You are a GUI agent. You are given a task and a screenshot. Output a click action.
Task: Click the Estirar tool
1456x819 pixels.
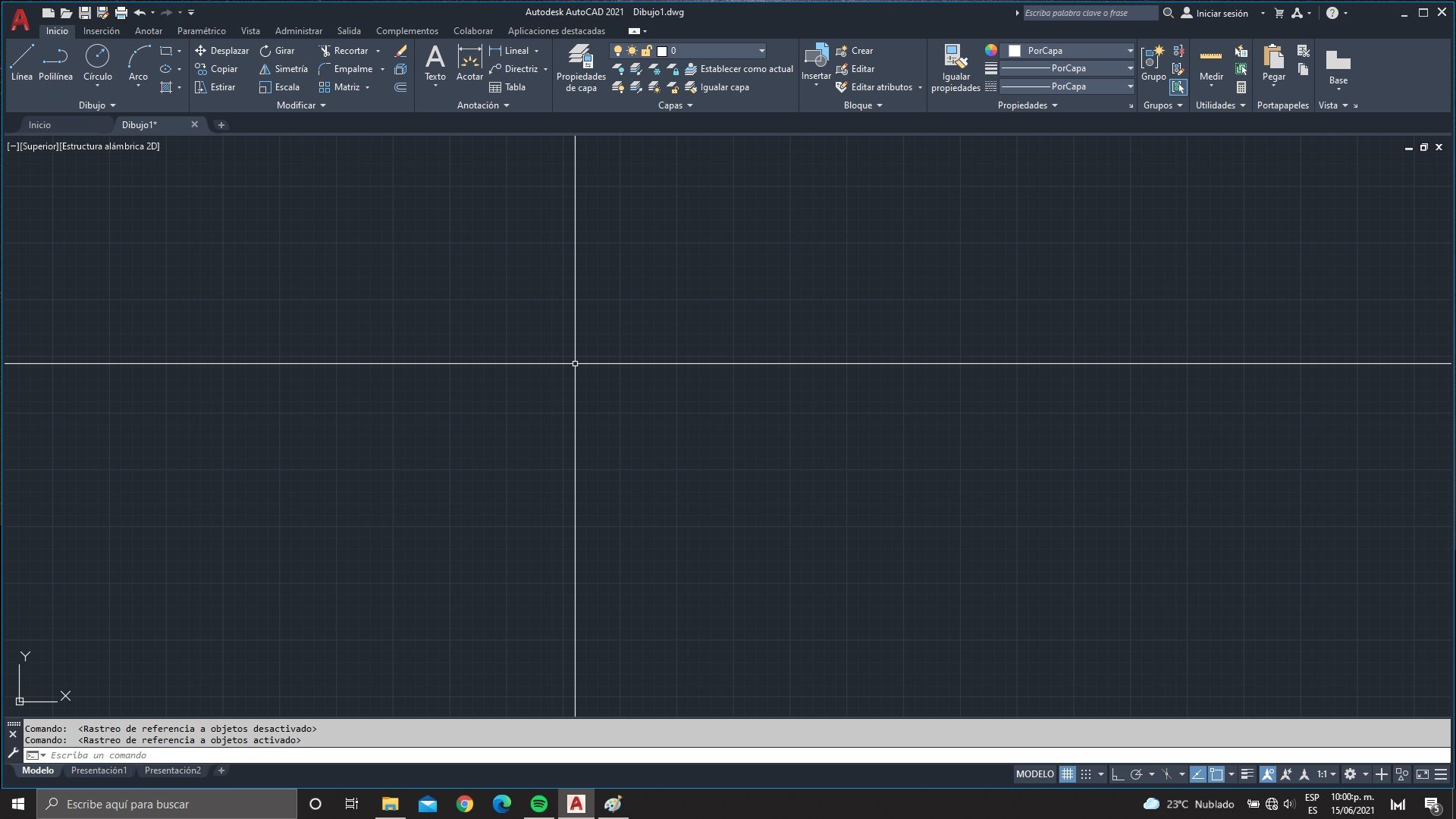point(215,87)
